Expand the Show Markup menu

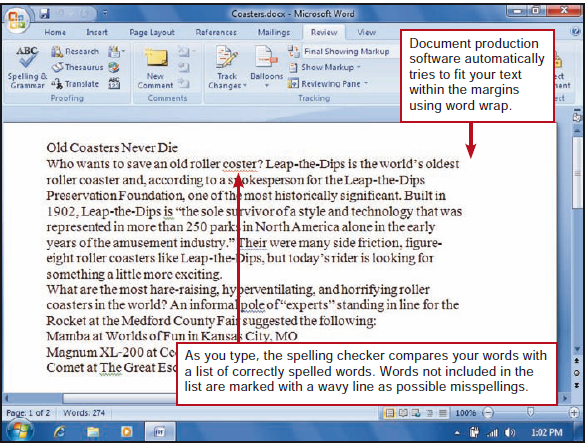[359, 67]
